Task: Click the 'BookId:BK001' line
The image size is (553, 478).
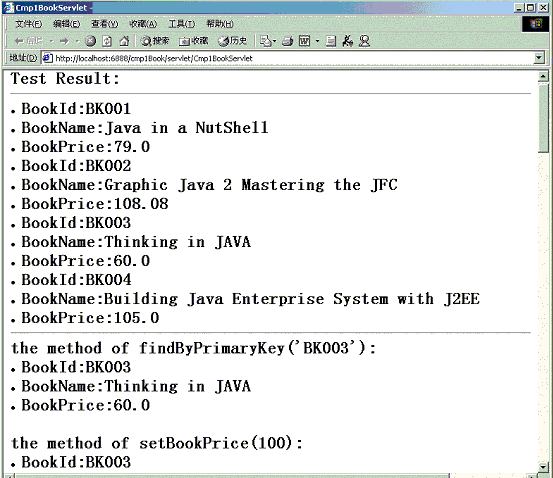Action: [x=76, y=109]
